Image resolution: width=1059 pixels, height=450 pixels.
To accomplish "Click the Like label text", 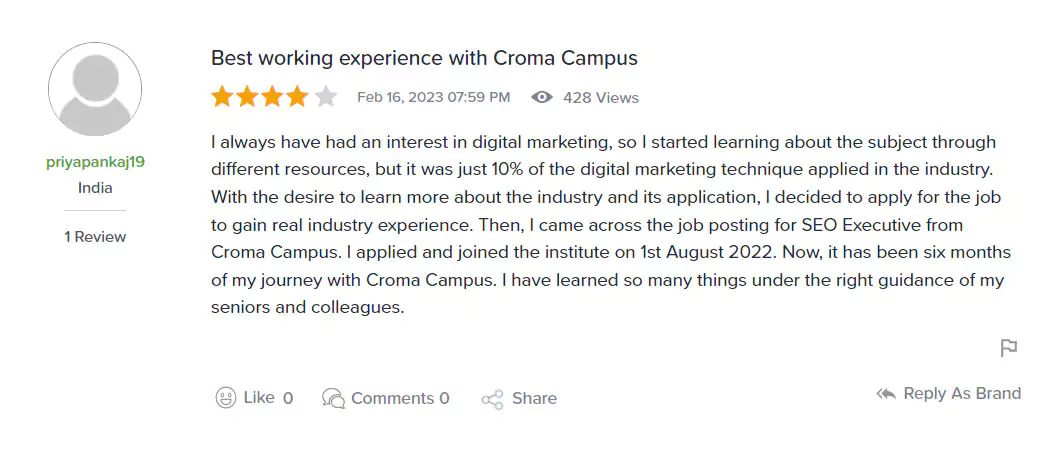I will pyautogui.click(x=259, y=398).
